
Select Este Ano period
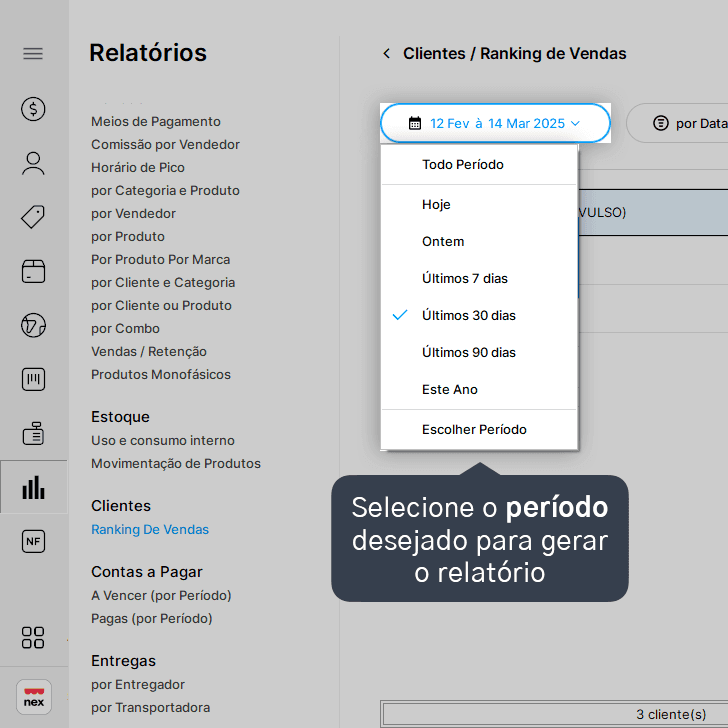coord(479,389)
